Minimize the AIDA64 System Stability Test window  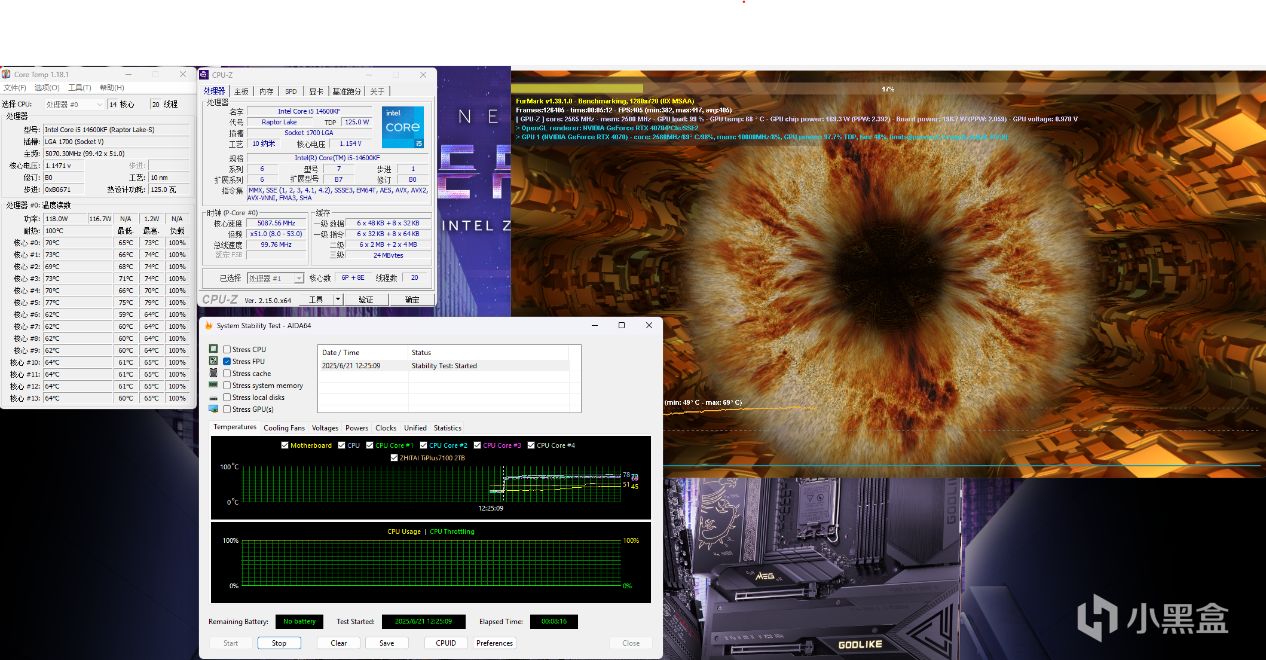click(x=594, y=325)
